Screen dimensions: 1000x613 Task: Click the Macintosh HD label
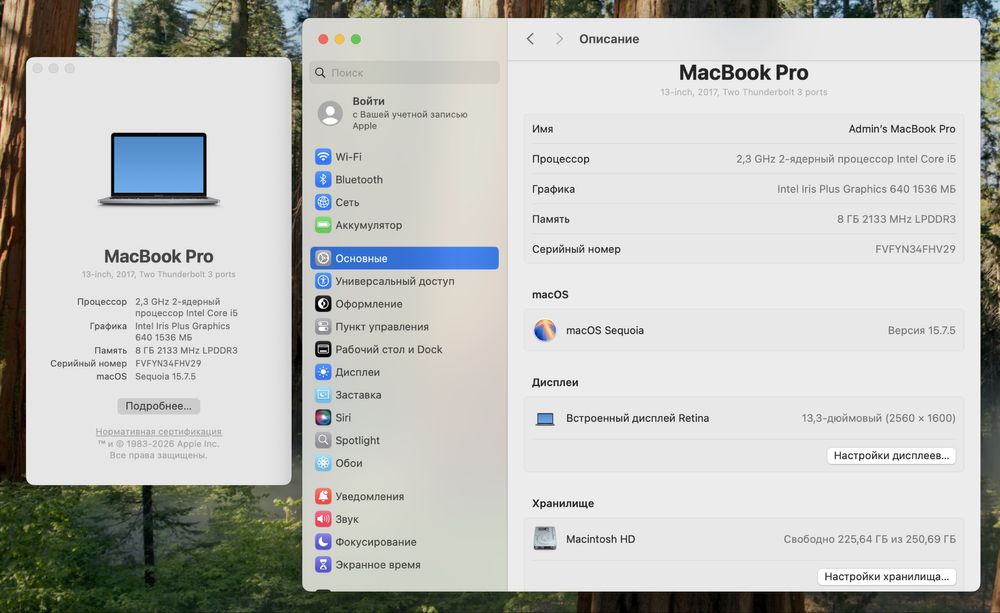click(x=601, y=539)
